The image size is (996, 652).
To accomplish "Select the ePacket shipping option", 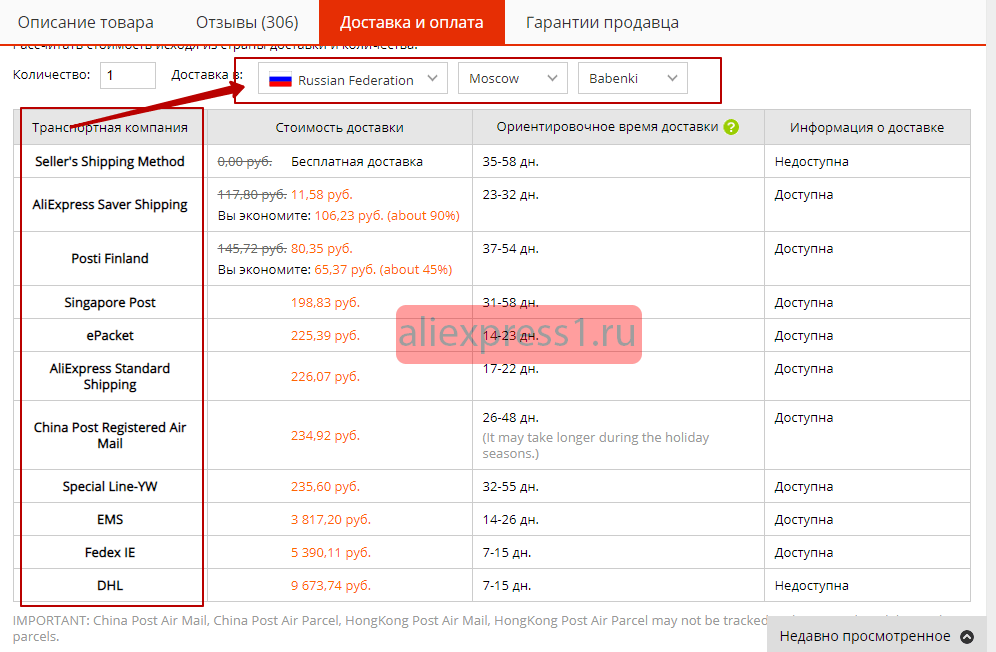I will [x=110, y=336].
